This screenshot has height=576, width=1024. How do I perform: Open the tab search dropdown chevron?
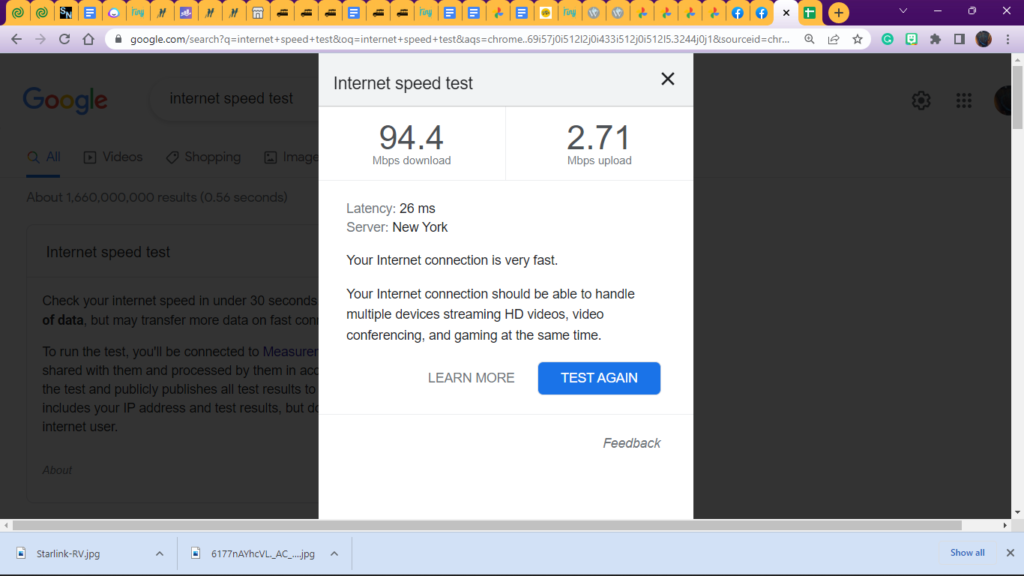tap(903, 11)
